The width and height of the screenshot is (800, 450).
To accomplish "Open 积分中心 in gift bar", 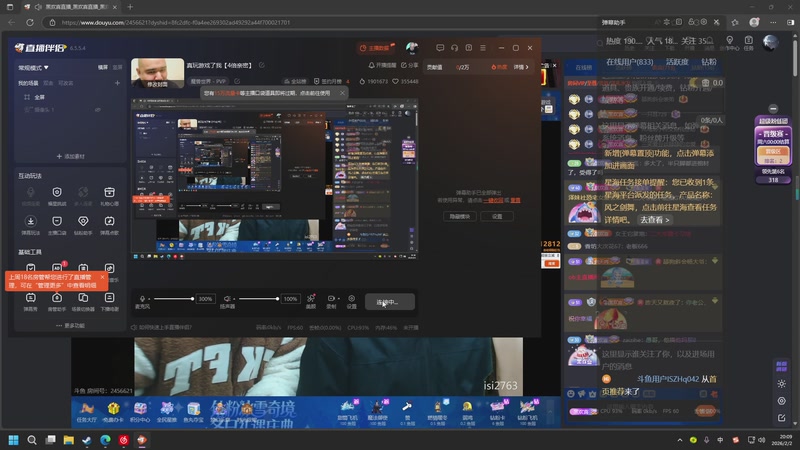I will click(x=140, y=412).
